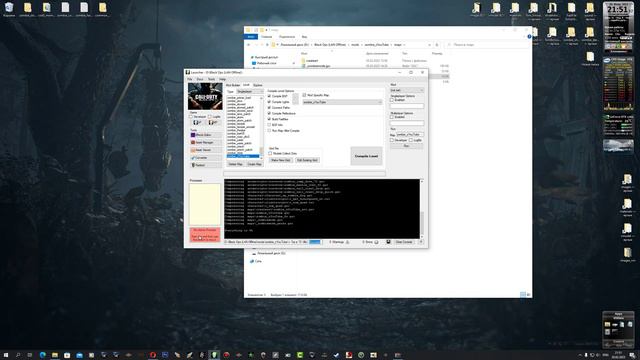This screenshot has width=640, height=360.
Task: Click errors icon in Launcher status bar
Action: [376, 242]
